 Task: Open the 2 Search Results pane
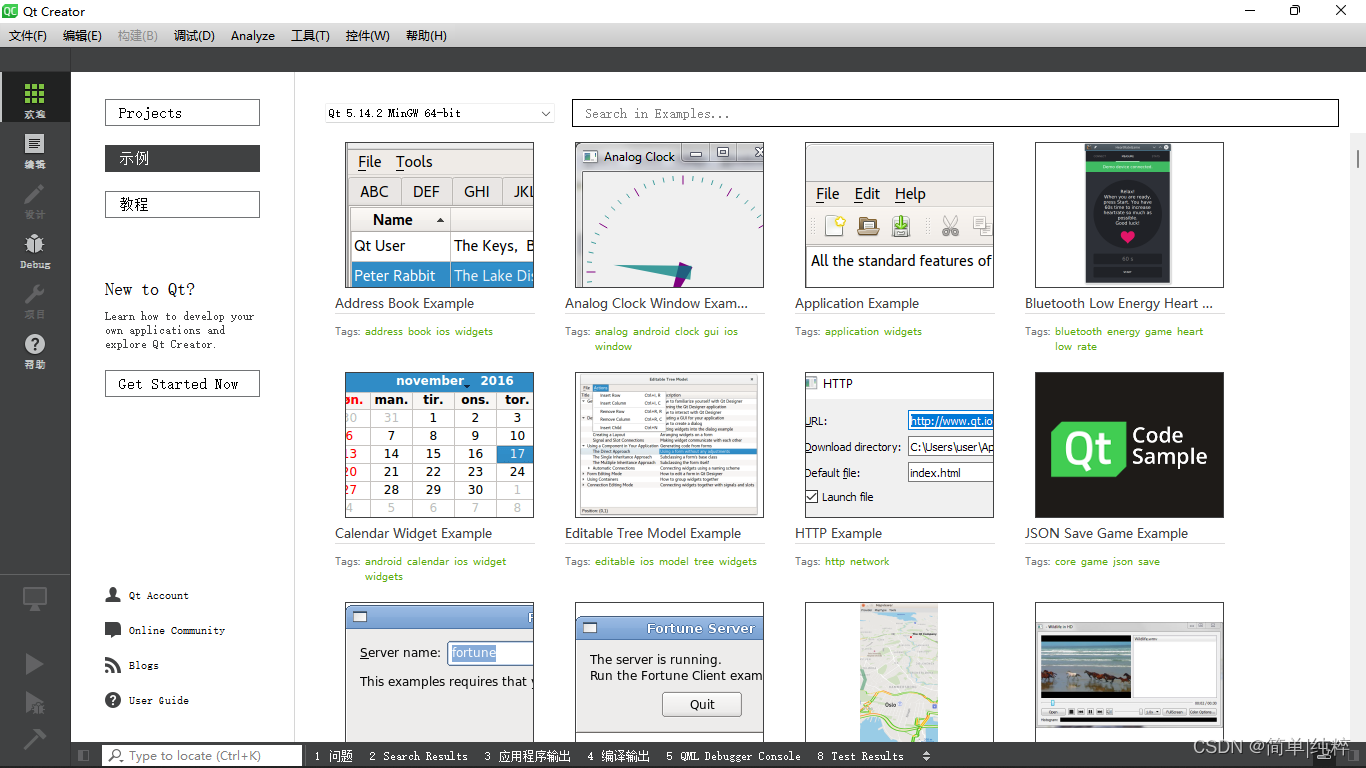(418, 756)
